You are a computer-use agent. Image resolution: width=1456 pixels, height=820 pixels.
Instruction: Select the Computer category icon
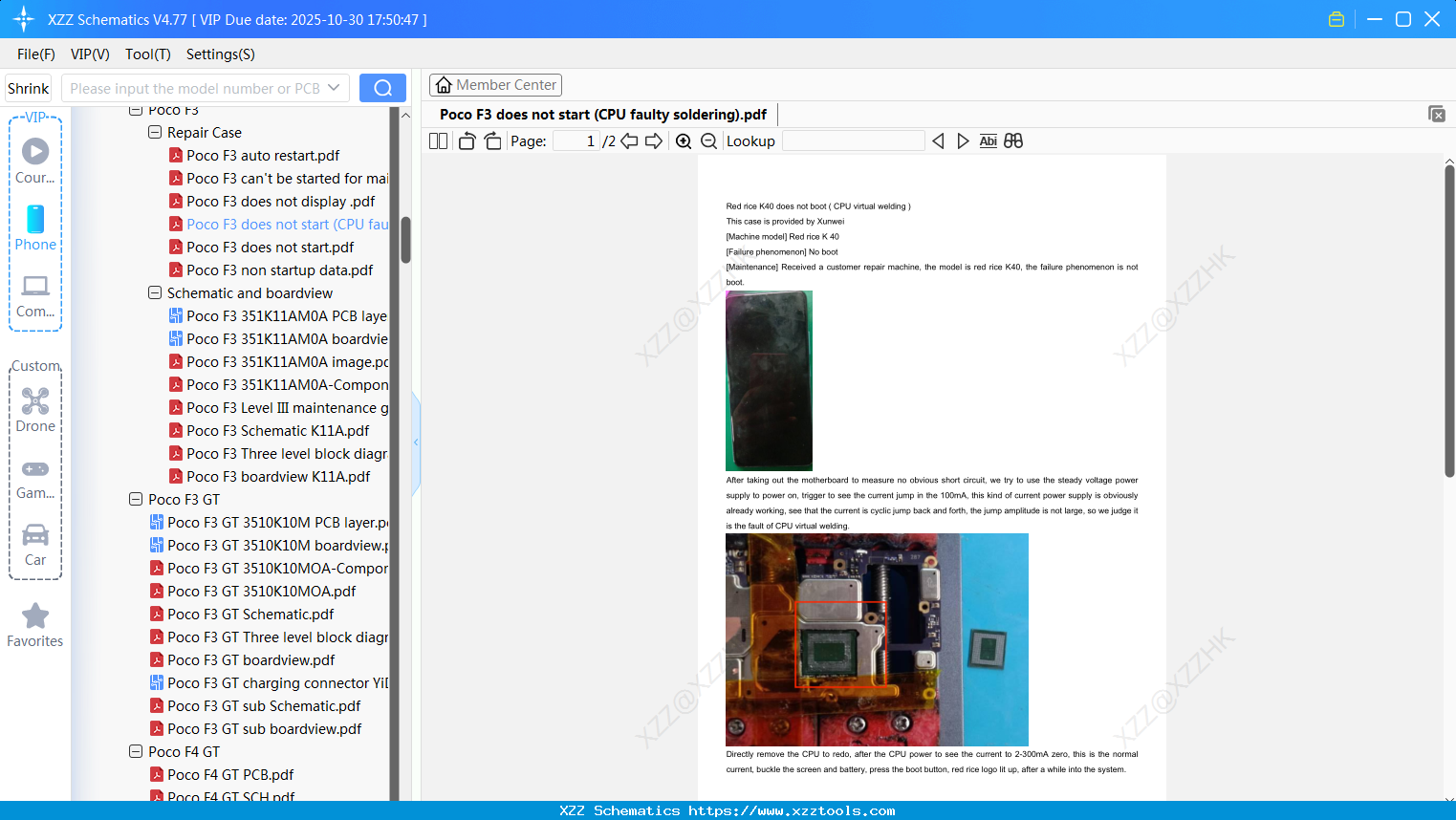point(35,296)
